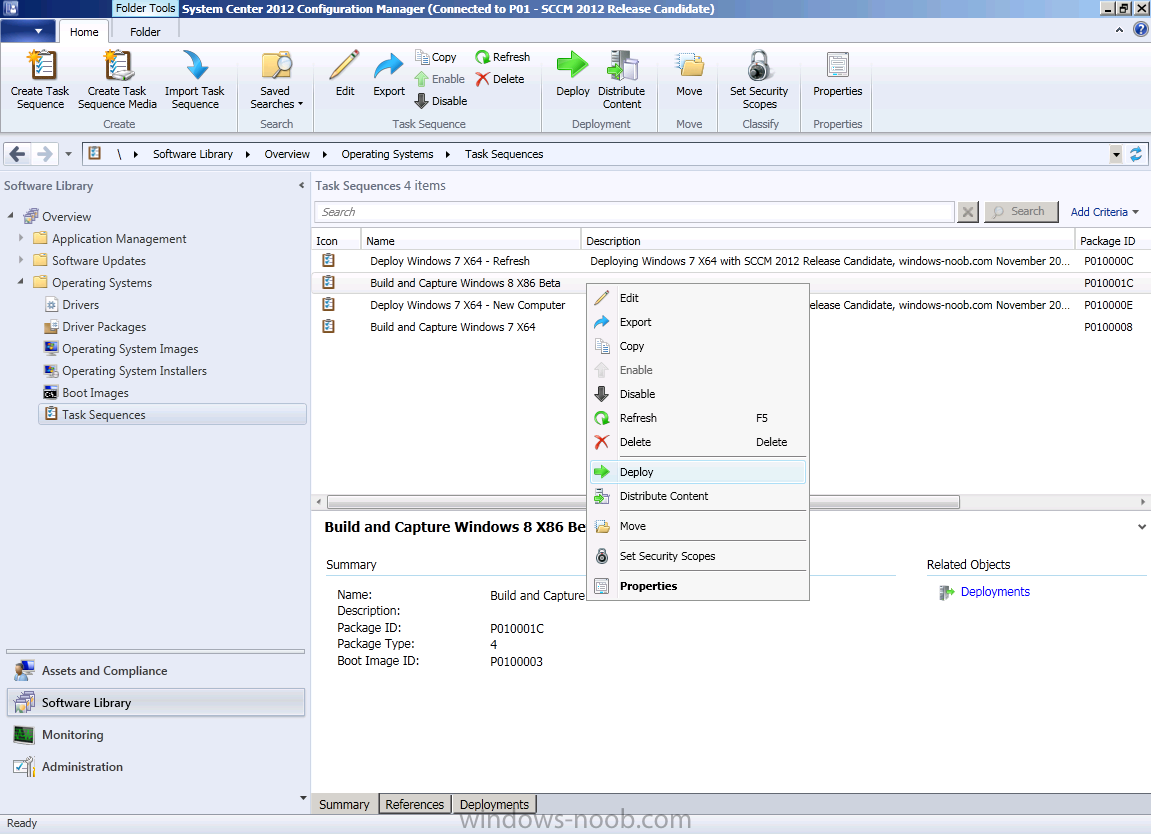1151x834 pixels.
Task: Switch to the Monitoring workspace
Action: (156, 735)
